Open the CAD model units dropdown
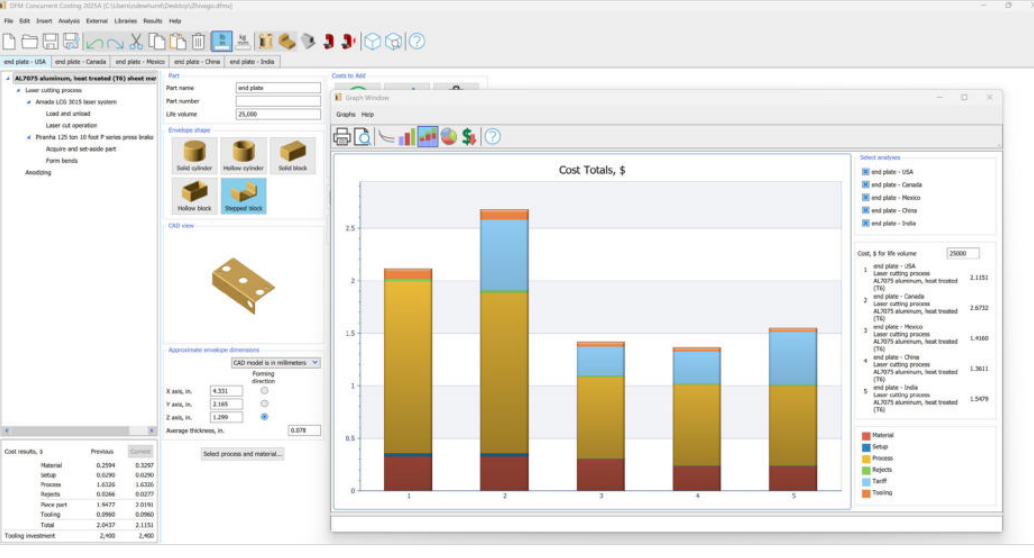 [276, 362]
